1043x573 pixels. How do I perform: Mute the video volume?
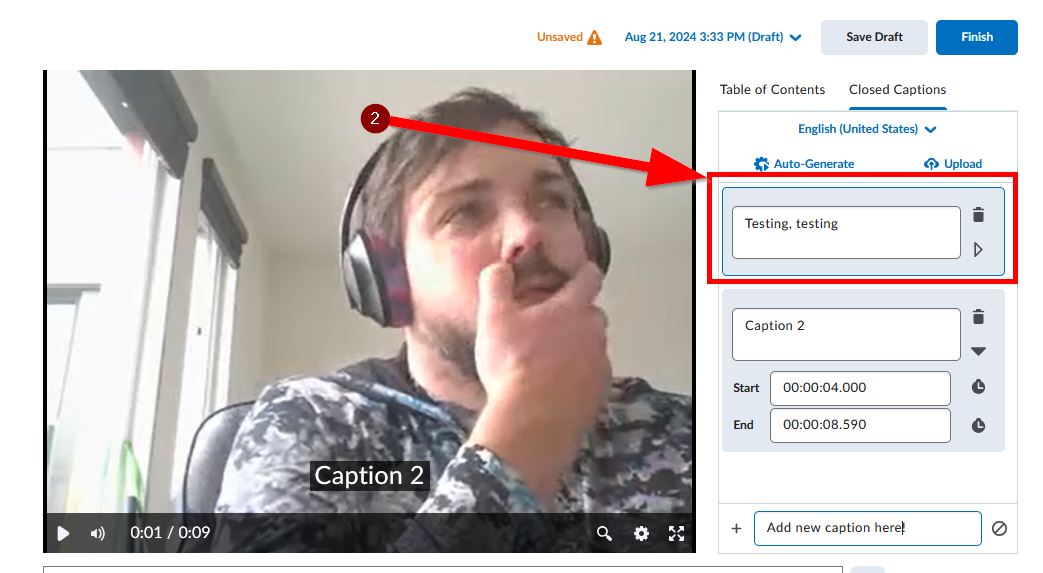[x=98, y=533]
